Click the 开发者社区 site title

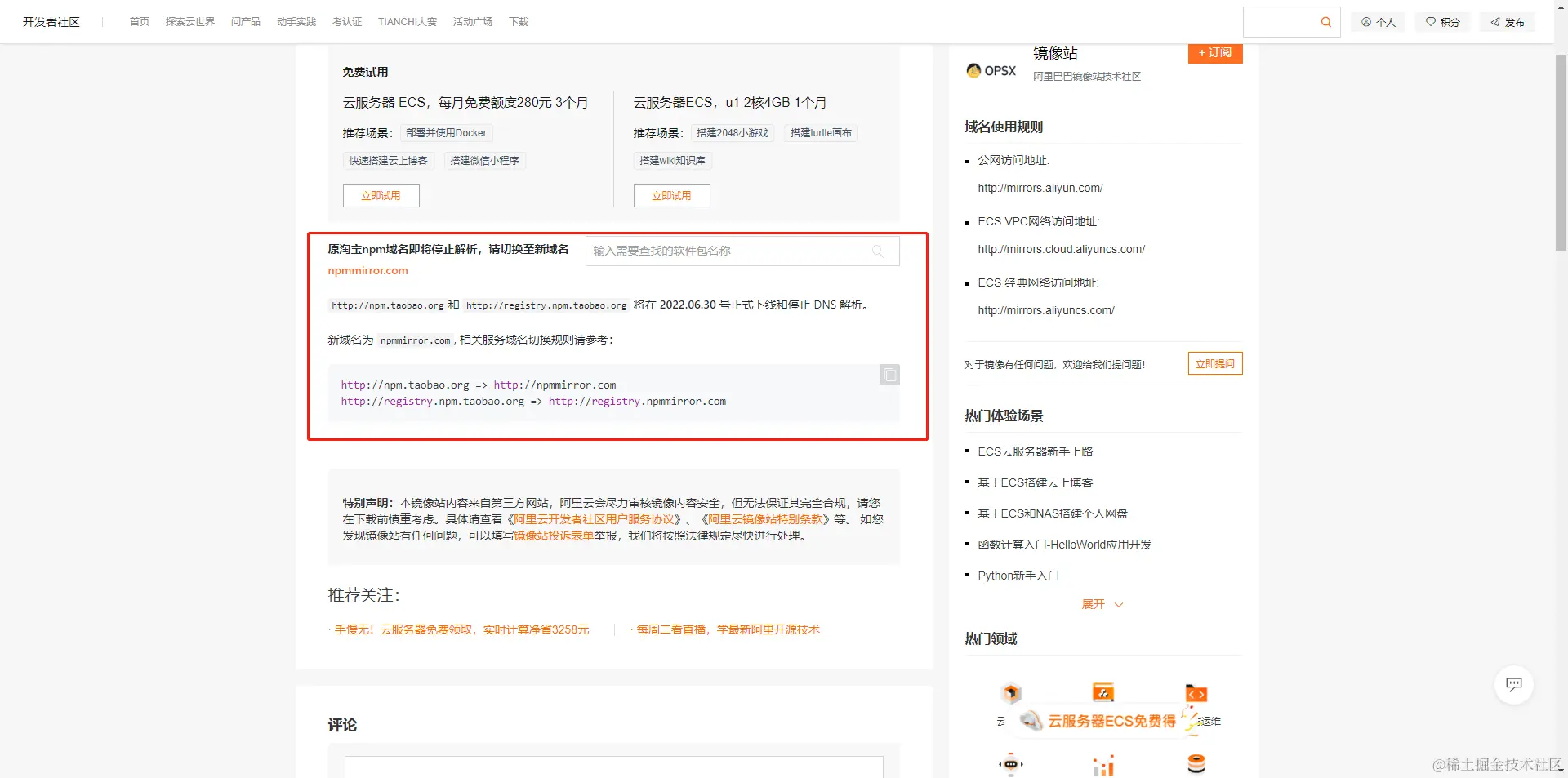(51, 22)
